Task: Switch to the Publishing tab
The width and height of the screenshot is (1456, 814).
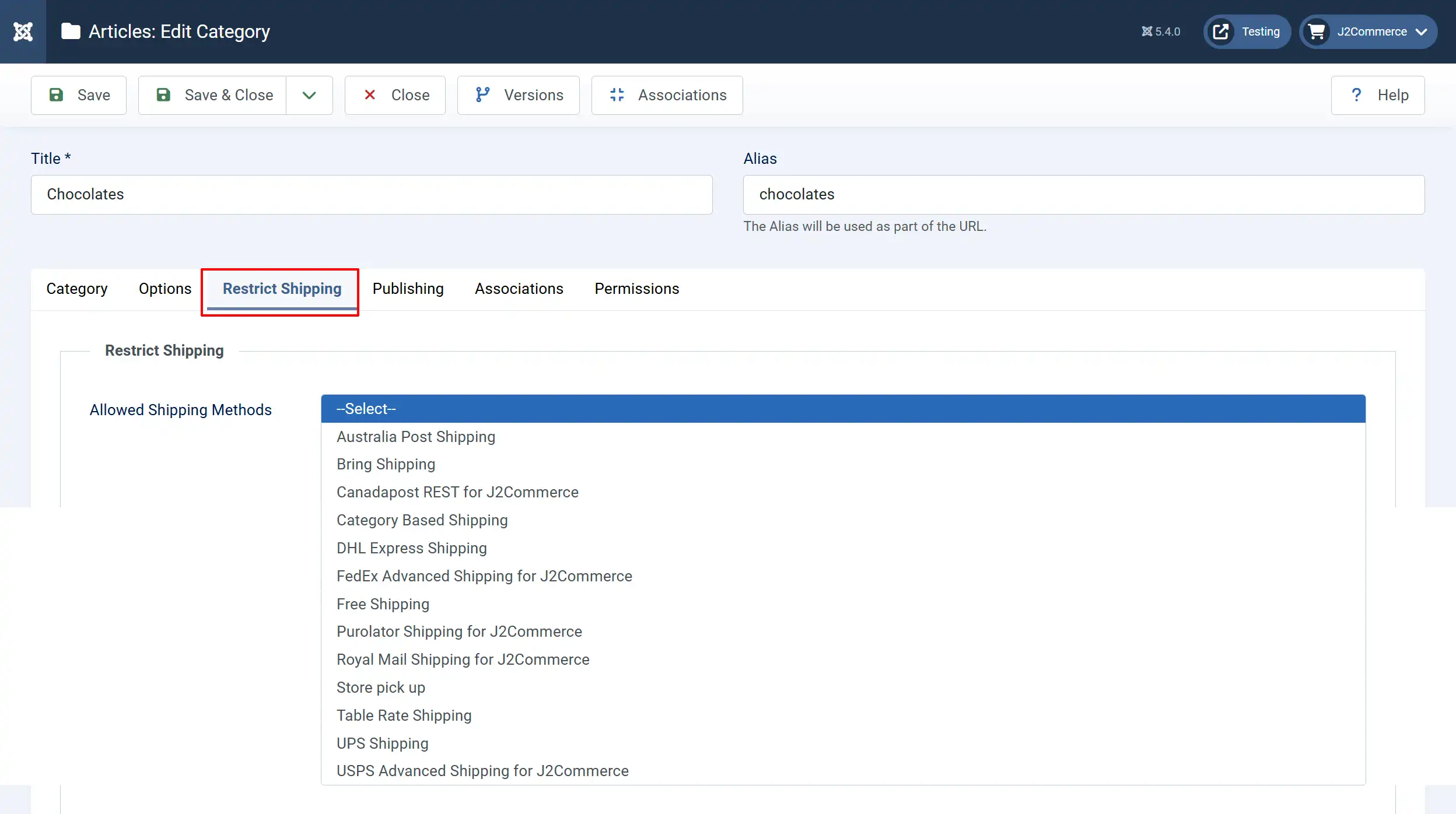Action: coord(408,289)
